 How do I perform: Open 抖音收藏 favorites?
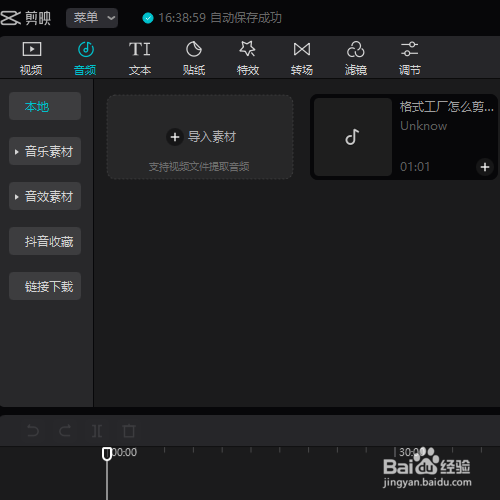pyautogui.click(x=45, y=241)
